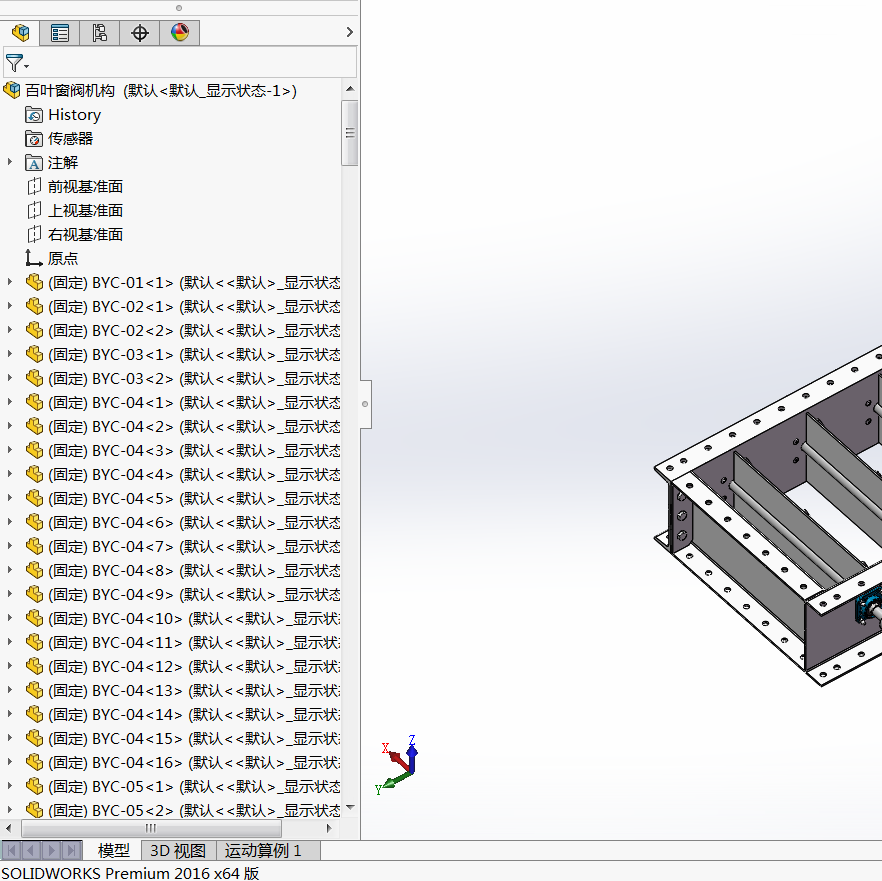Click the 模型 model tab
Viewport: 882px width, 881px height.
(x=113, y=851)
